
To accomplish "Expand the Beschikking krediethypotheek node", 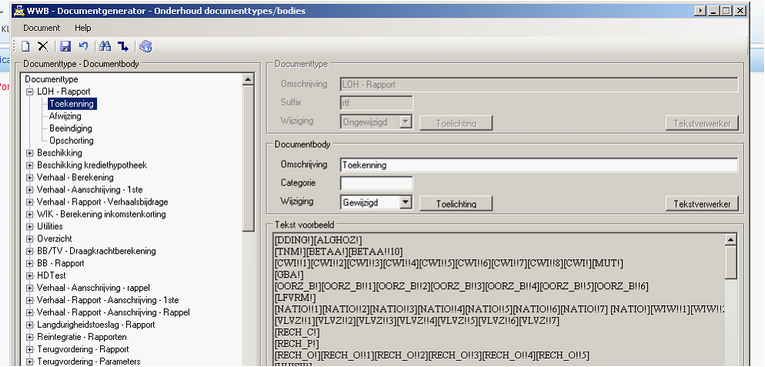I will pyautogui.click(x=30, y=165).
